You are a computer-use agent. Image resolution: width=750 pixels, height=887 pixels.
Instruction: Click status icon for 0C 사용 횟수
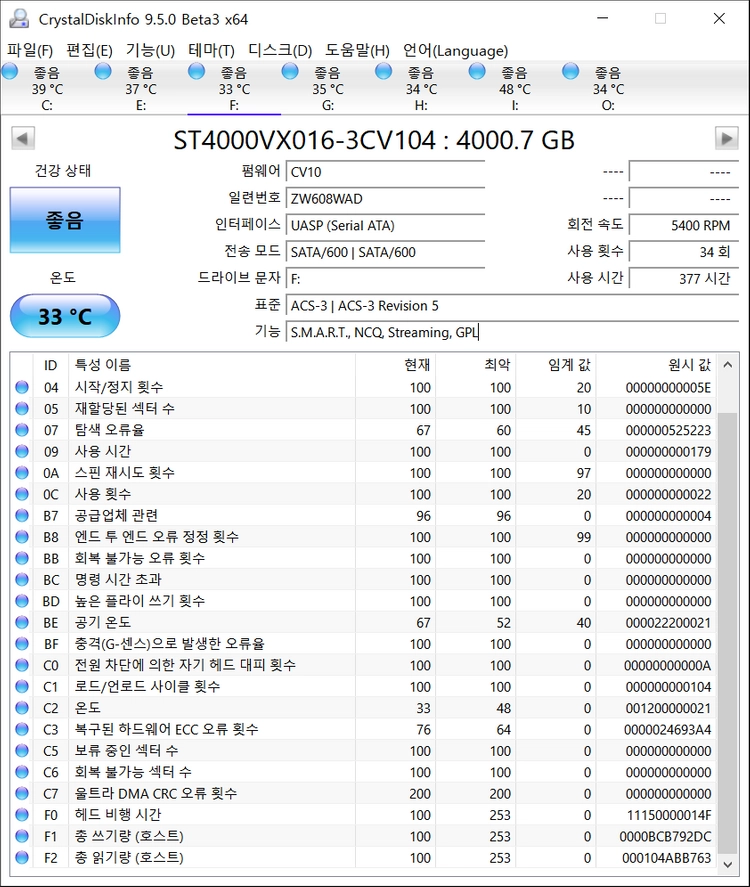tap(22, 494)
